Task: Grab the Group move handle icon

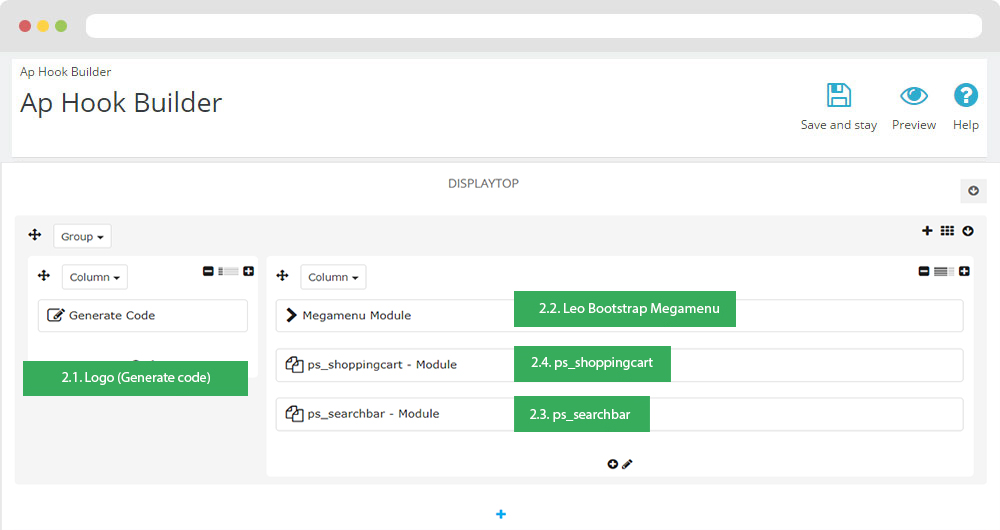Action: 35,235
